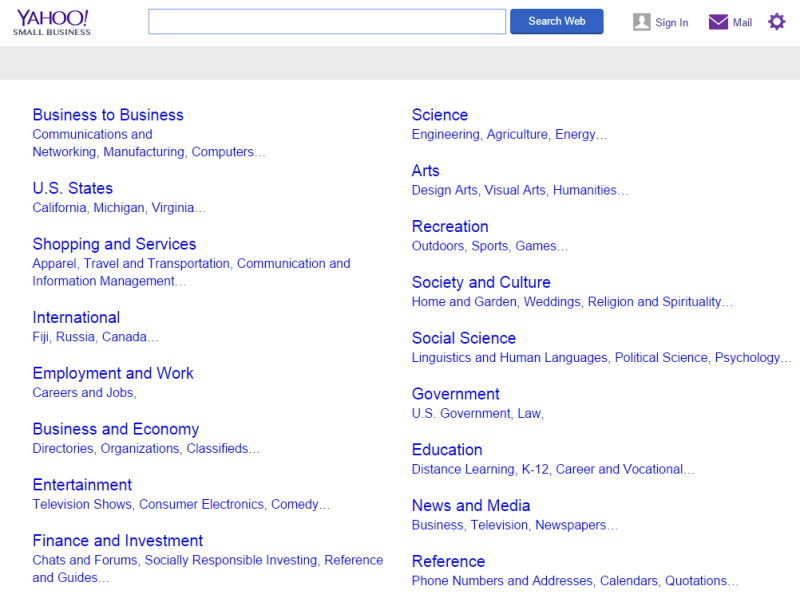
Task: Click the Yahoo Small Business logo
Action: tap(52, 21)
